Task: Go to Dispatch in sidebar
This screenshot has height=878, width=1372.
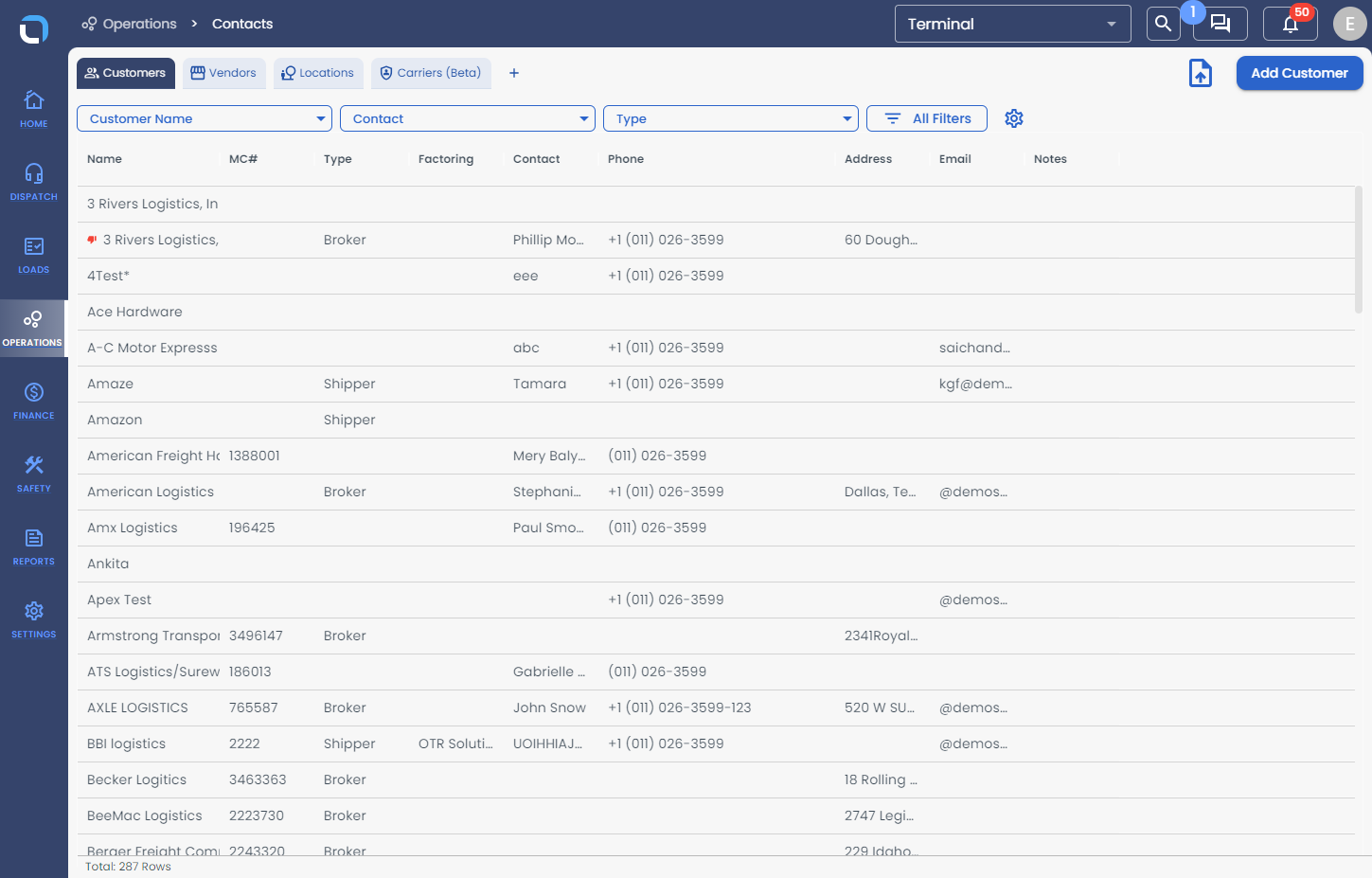Action: [33, 183]
